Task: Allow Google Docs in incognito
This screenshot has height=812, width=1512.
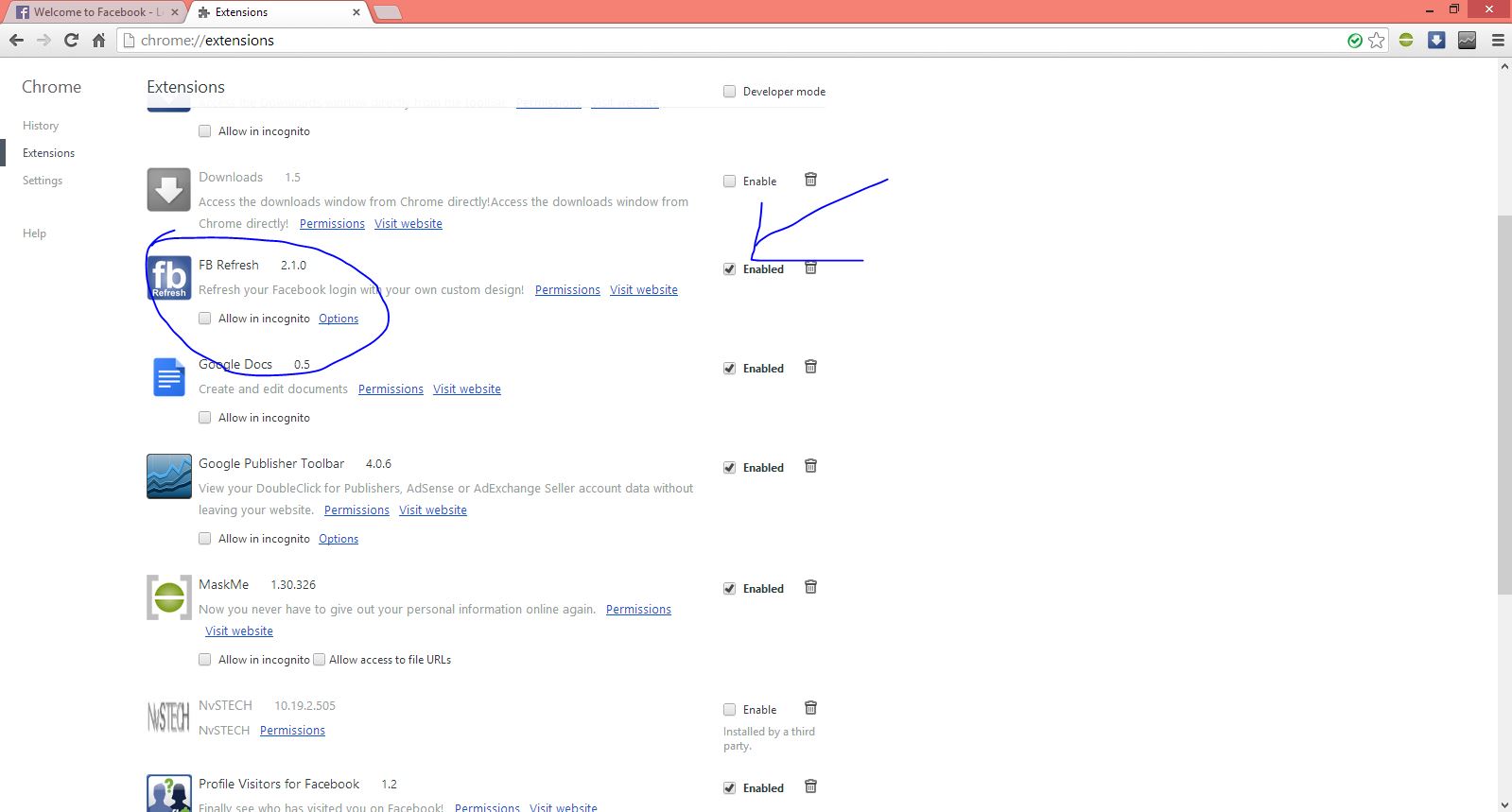Action: [x=204, y=418]
